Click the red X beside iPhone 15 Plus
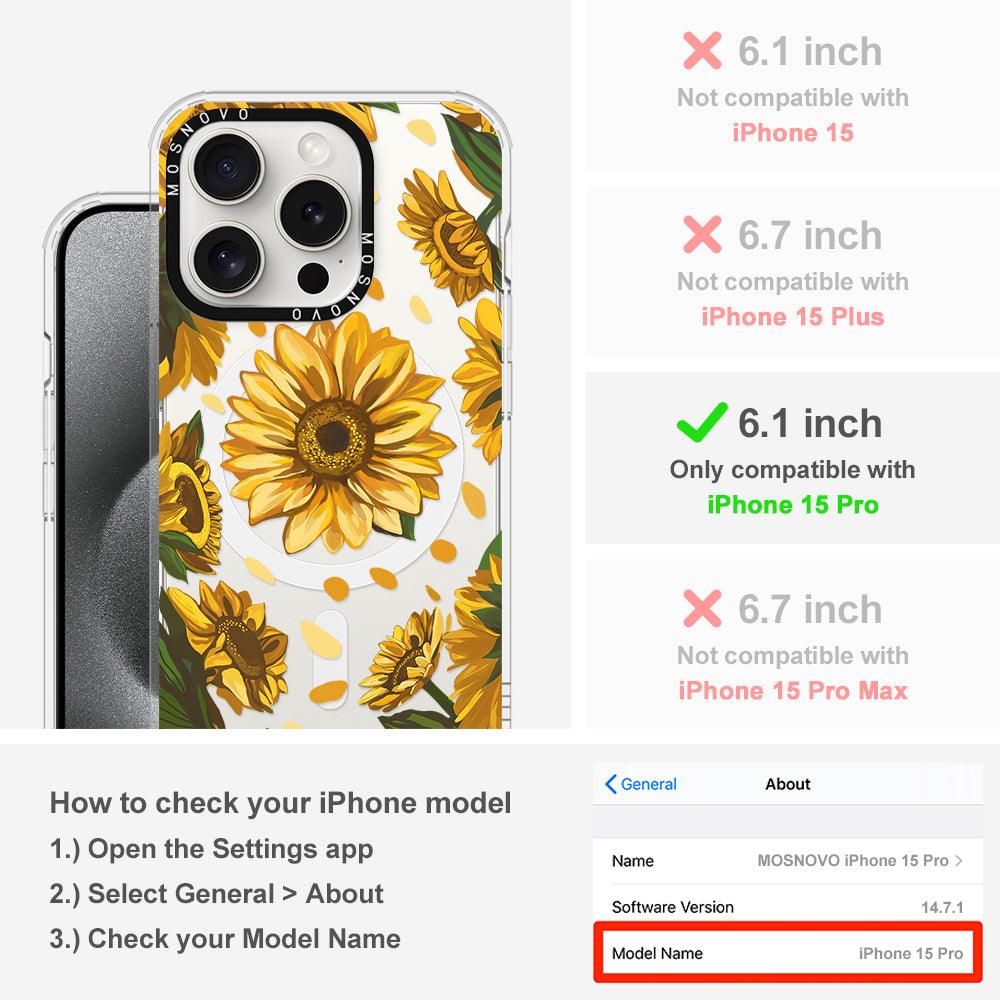Viewport: 1000px width, 1000px height. [702, 234]
